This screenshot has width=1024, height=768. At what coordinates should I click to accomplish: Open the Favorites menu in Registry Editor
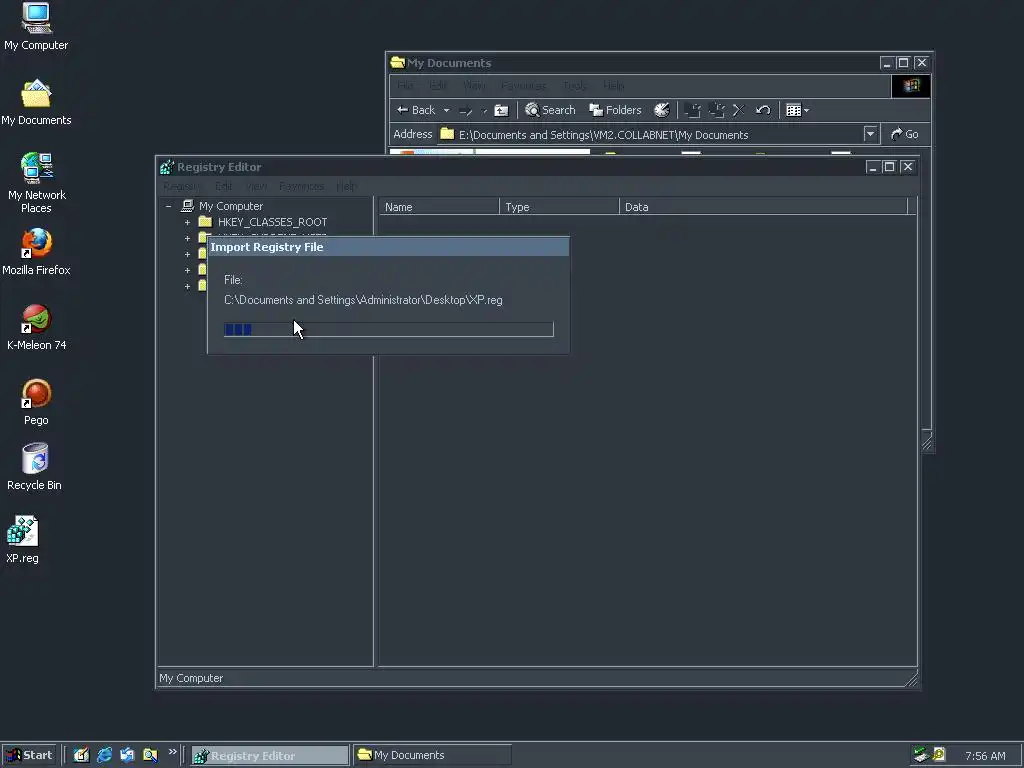301,187
